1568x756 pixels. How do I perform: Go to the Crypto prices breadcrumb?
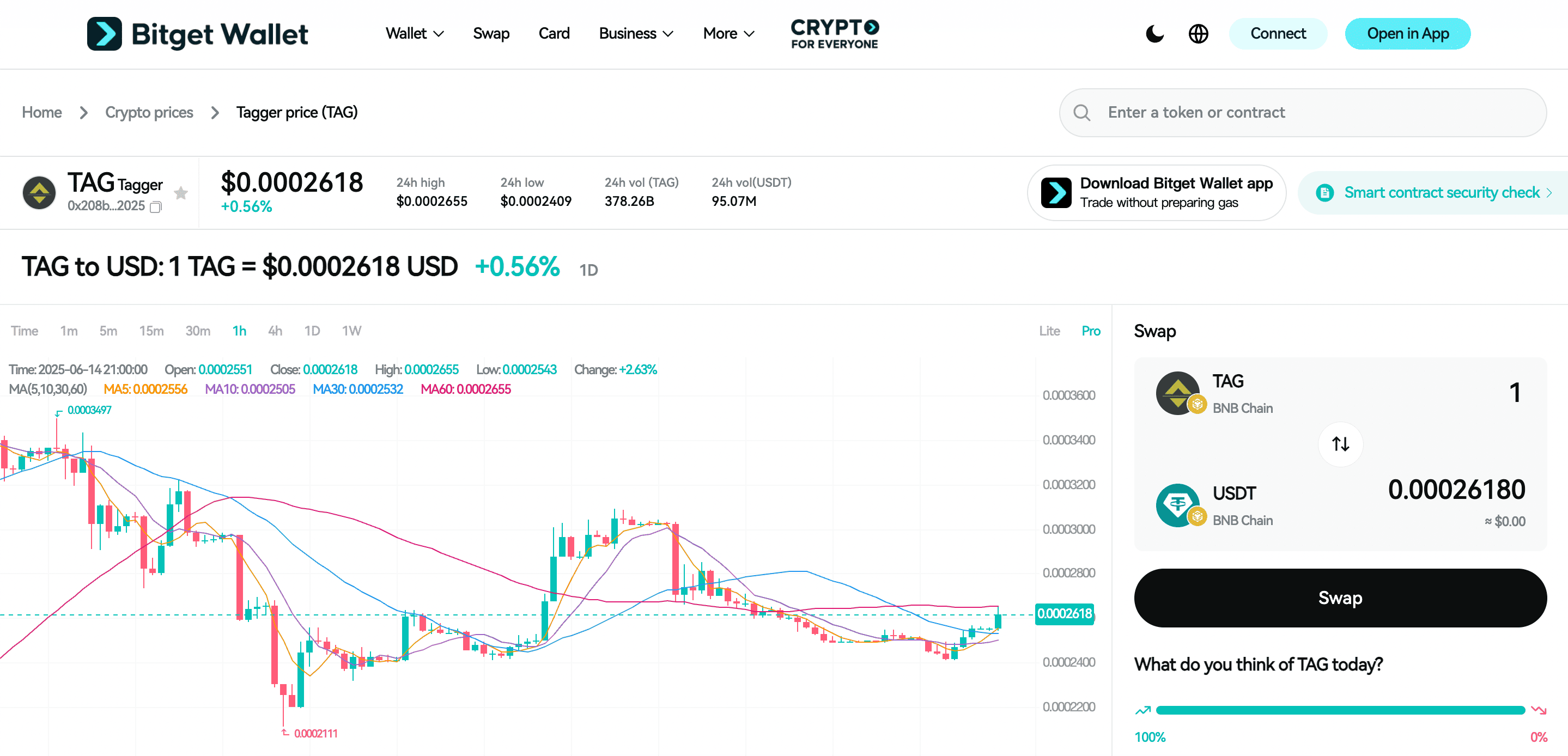tap(149, 113)
